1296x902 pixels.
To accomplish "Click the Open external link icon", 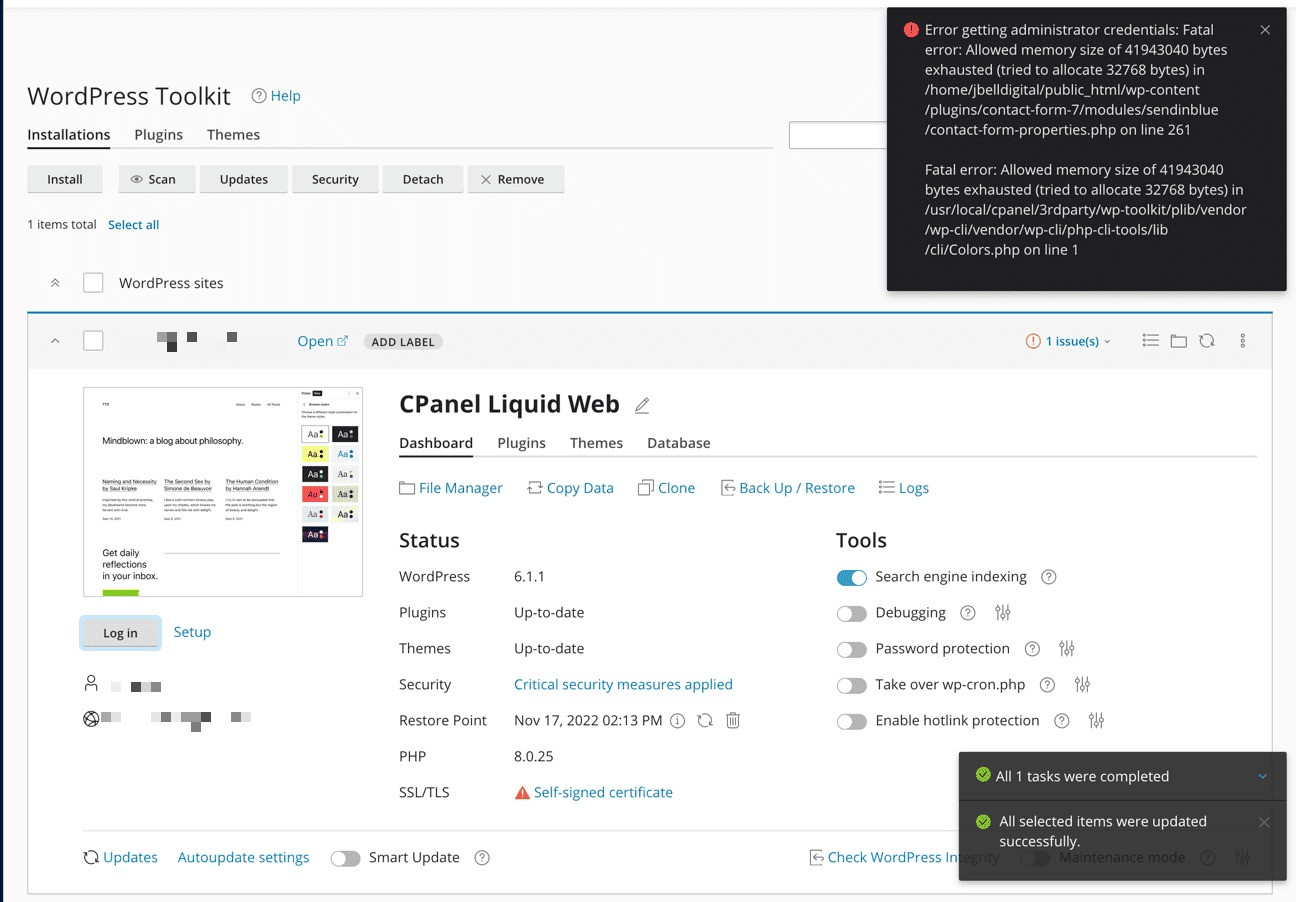I will pyautogui.click(x=343, y=341).
